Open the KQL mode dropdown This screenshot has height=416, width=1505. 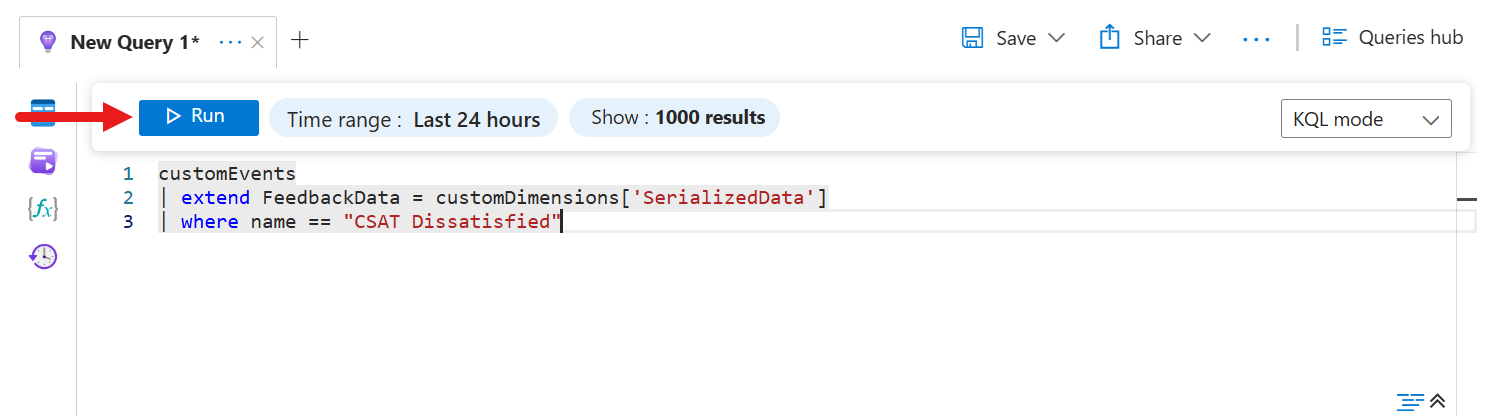pyautogui.click(x=1365, y=119)
